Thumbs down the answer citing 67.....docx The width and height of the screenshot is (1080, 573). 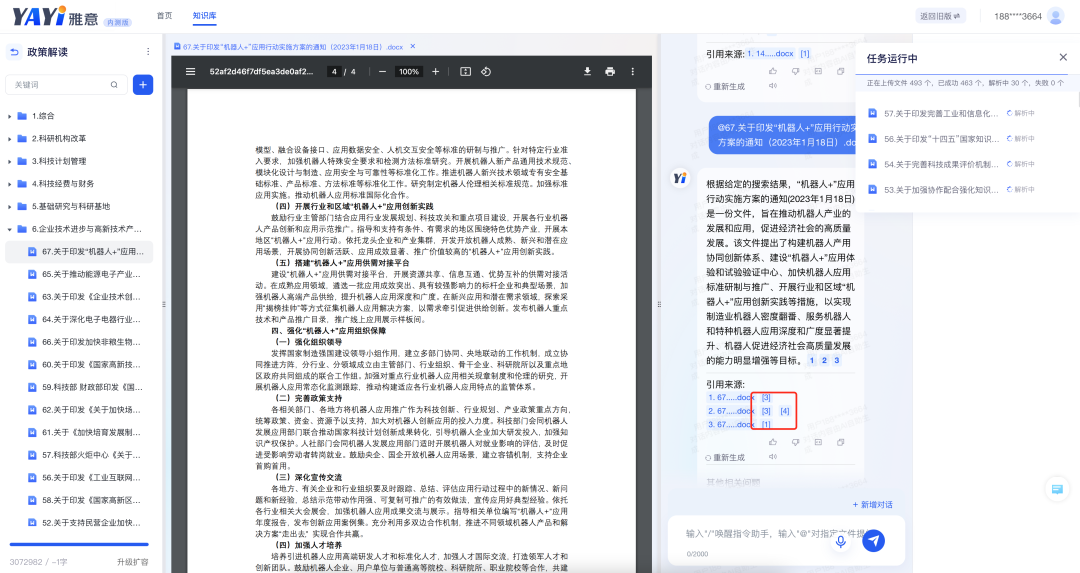pyautogui.click(x=796, y=442)
